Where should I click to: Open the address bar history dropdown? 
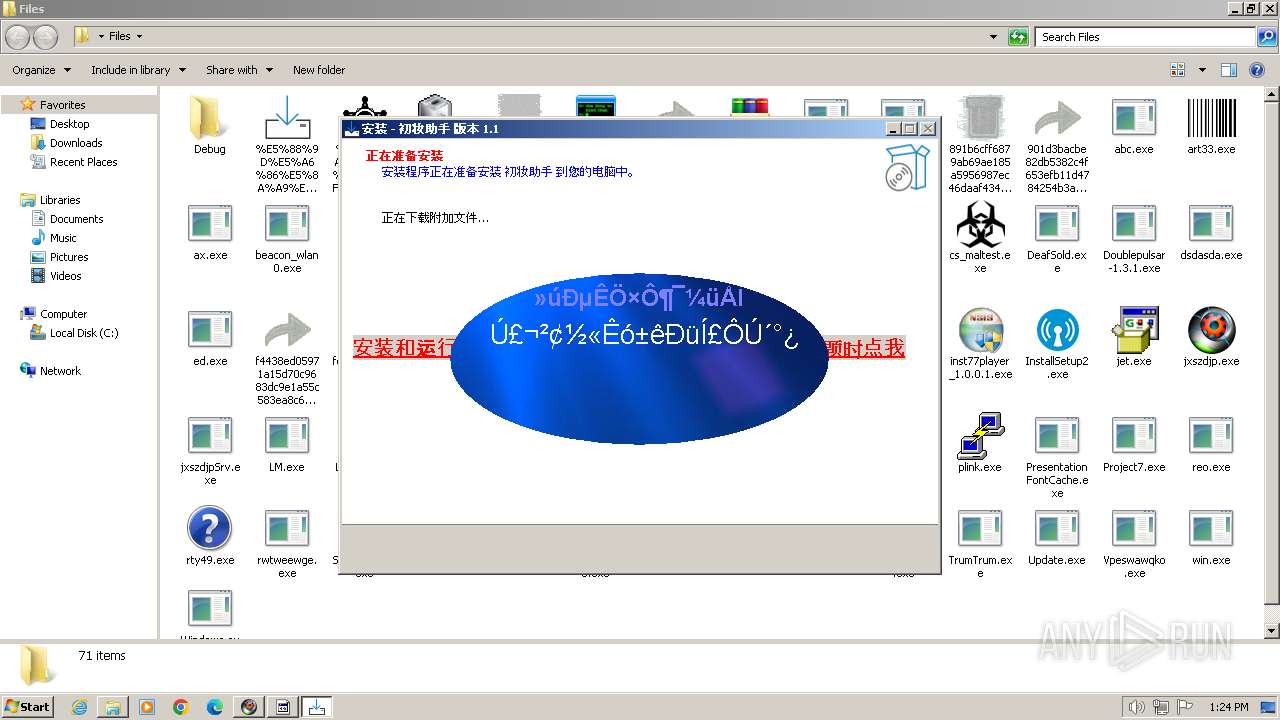click(x=993, y=37)
